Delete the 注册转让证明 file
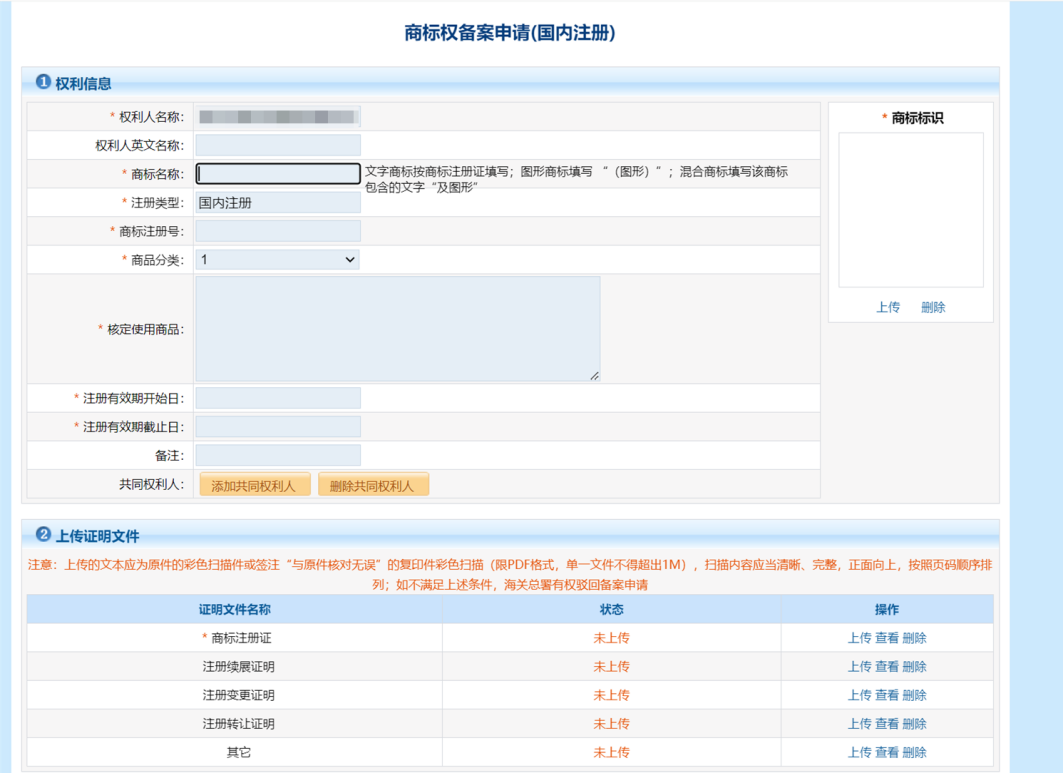 915,724
